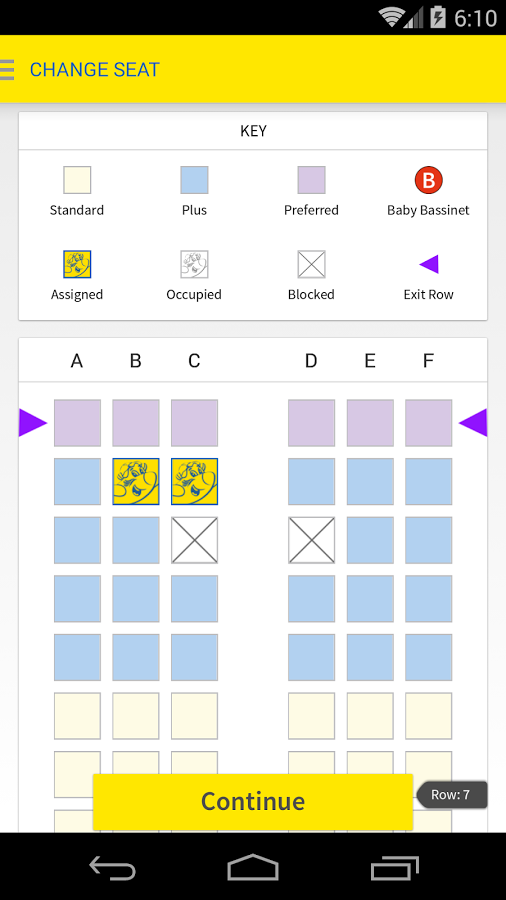Click the Continue button

(253, 801)
